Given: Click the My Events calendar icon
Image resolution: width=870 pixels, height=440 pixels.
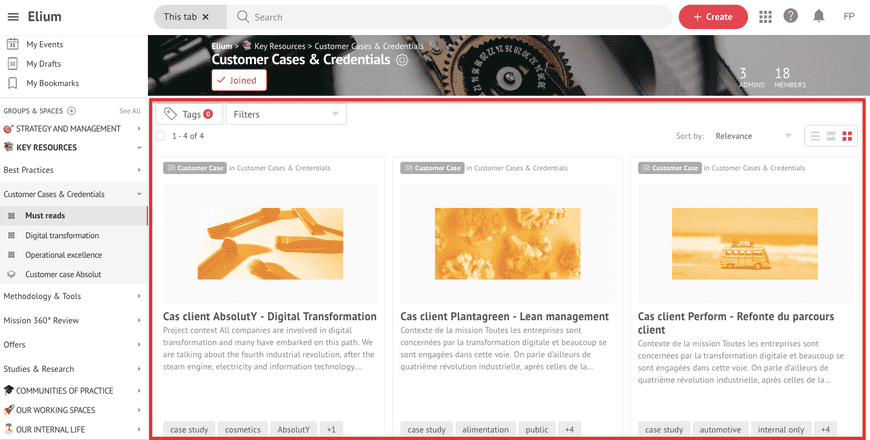Looking at the screenshot, I should click(13, 44).
